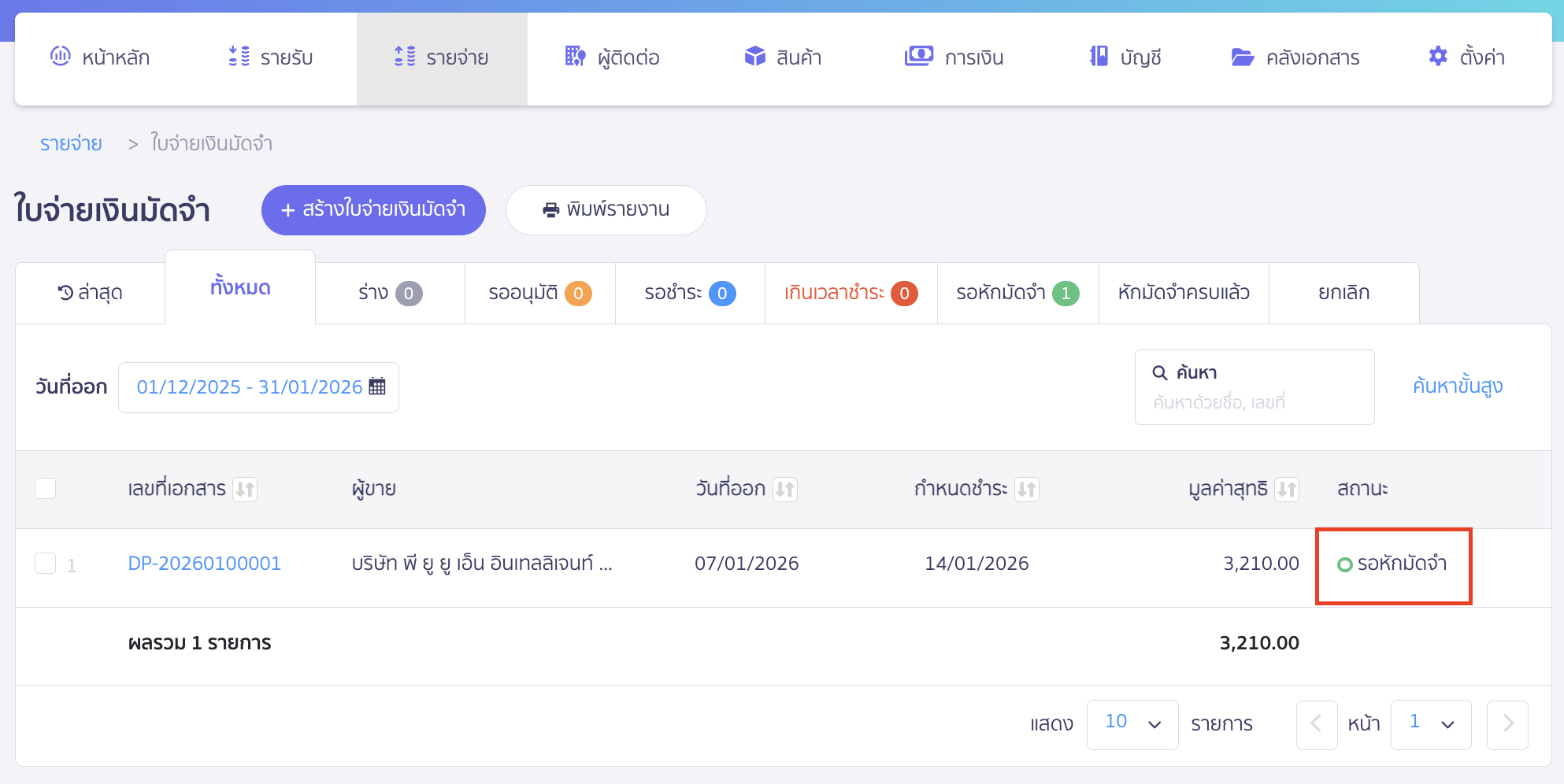The width and height of the screenshot is (1564, 784).
Task: Switch to the ยกเลิก tab
Action: (1343, 293)
